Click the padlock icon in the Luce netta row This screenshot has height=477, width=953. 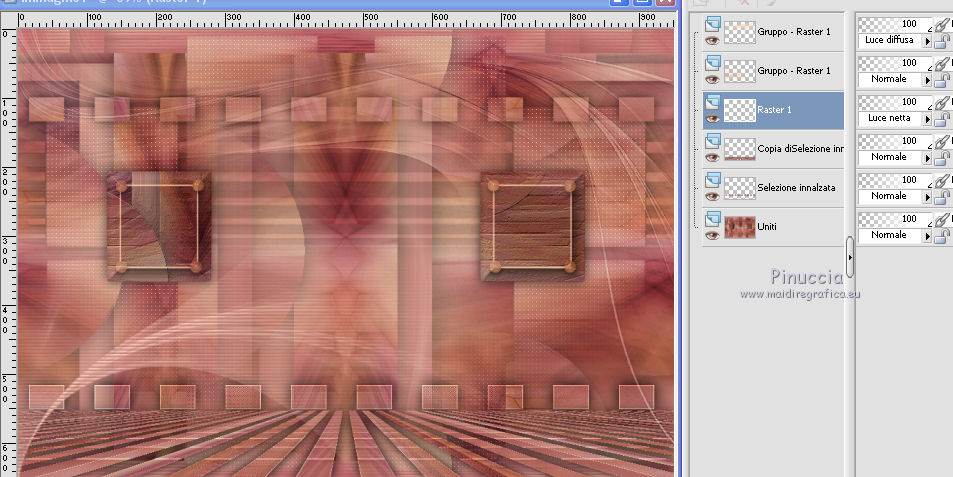coord(942,120)
